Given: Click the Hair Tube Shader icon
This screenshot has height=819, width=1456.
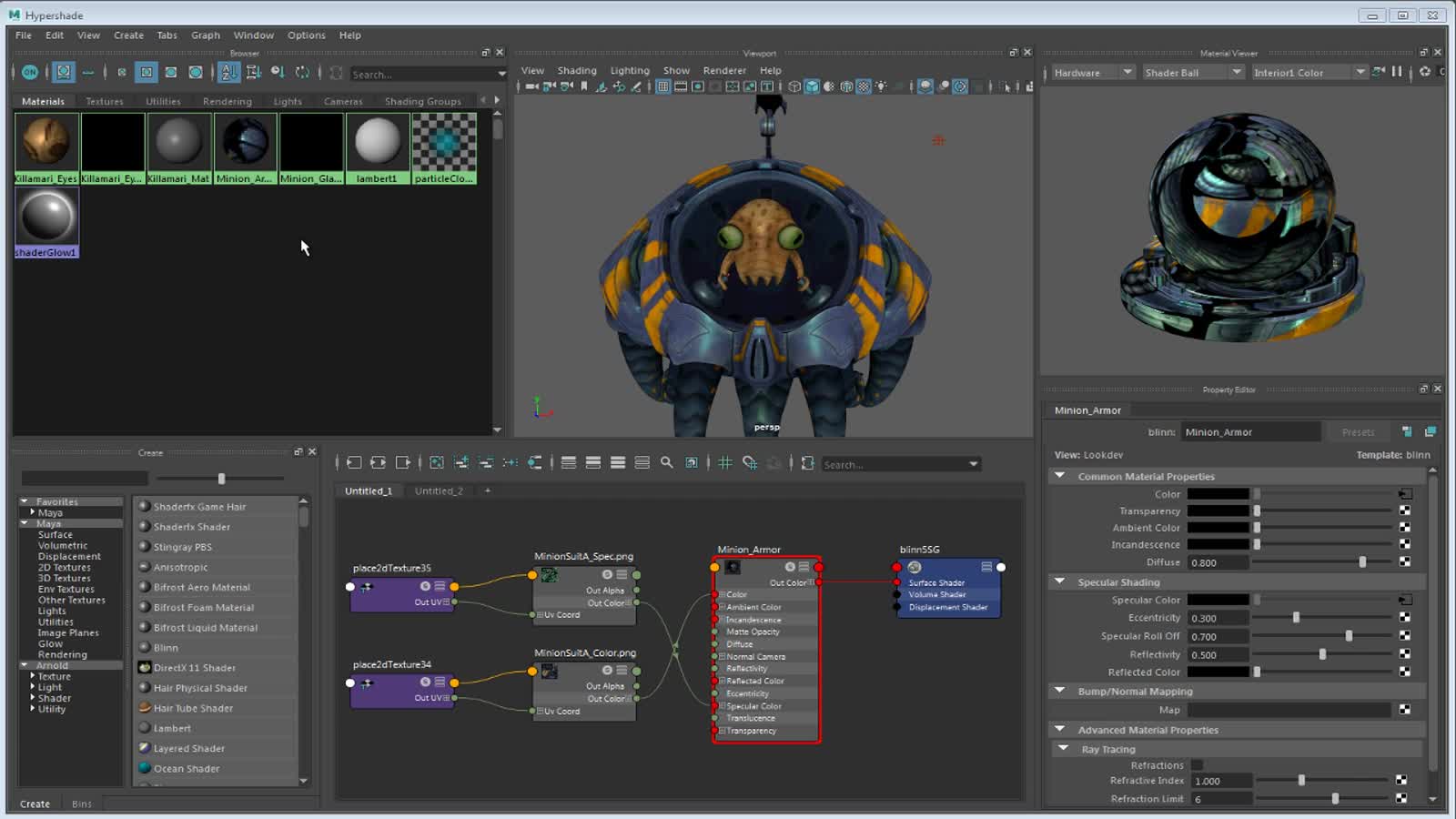Looking at the screenshot, I should pos(144,708).
